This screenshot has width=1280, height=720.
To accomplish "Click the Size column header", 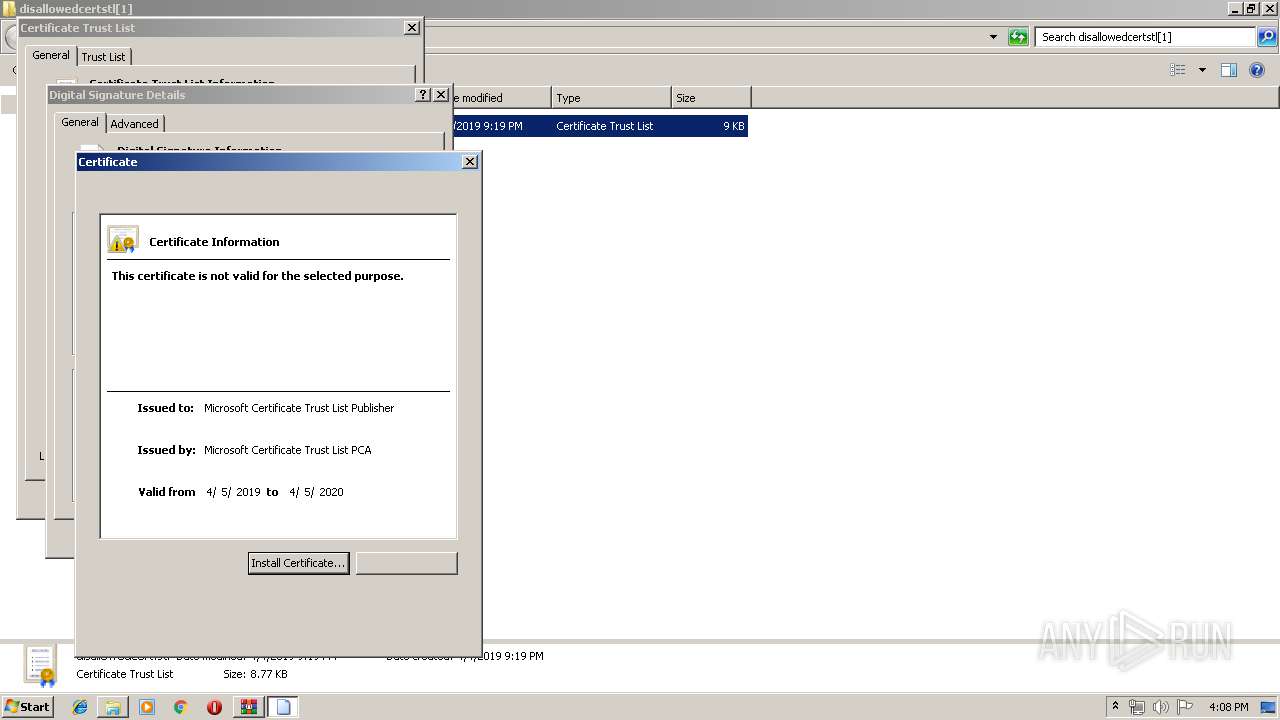I will coord(711,98).
